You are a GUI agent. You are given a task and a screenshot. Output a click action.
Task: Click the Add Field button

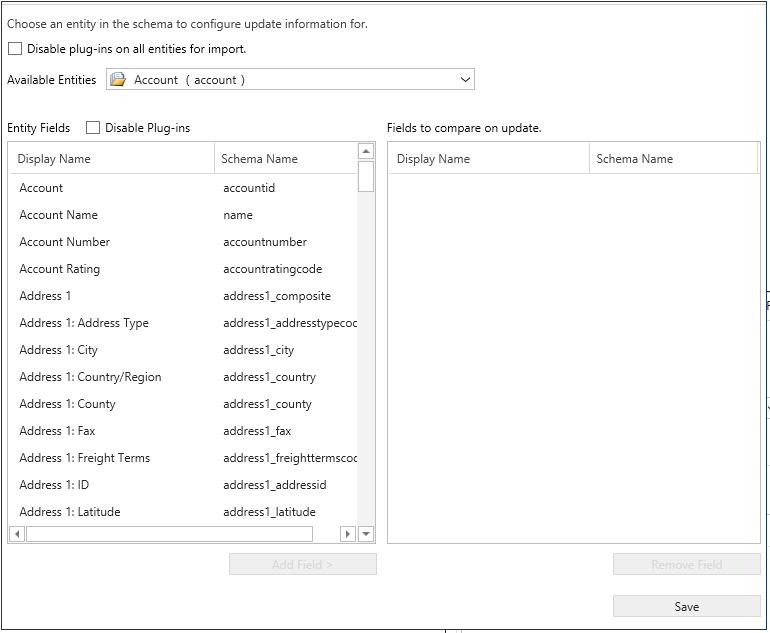(x=302, y=564)
